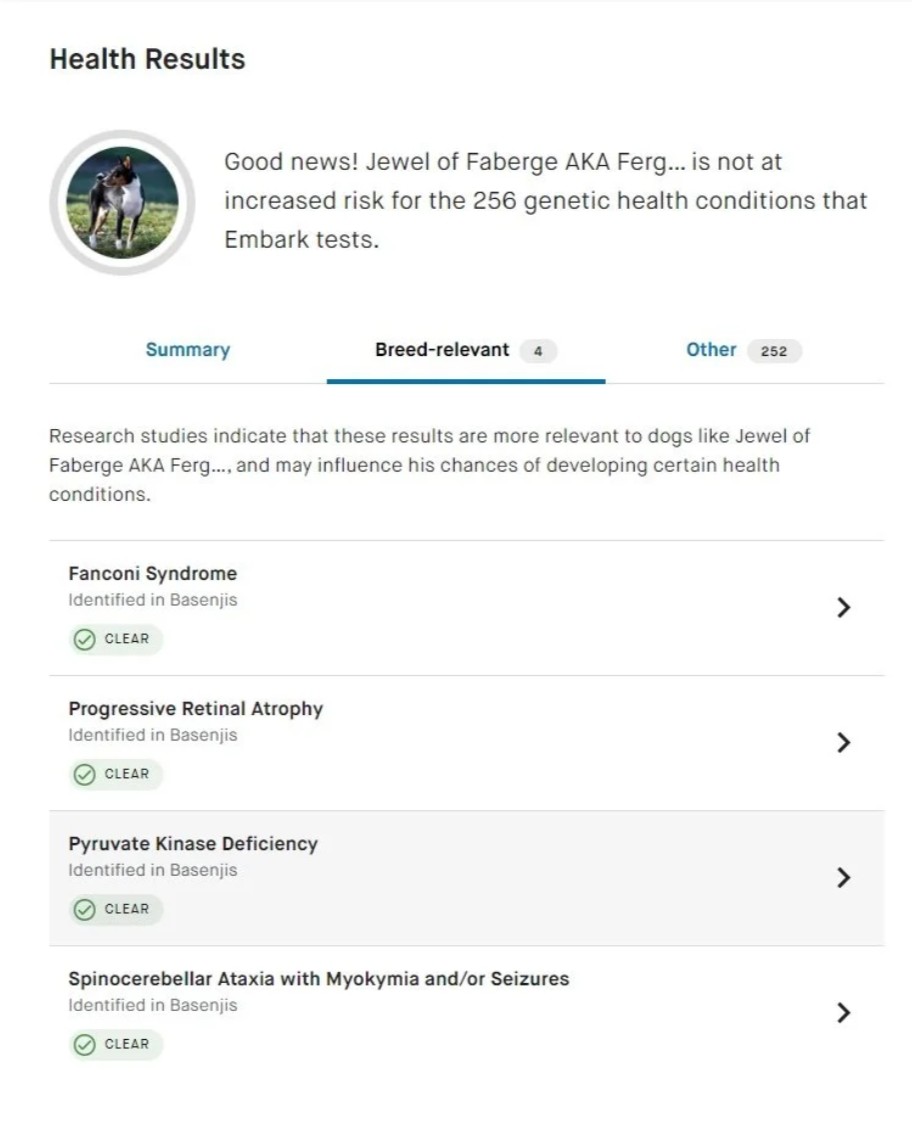The width and height of the screenshot is (912, 1133).
Task: Open the Other results tab
Action: coord(711,350)
